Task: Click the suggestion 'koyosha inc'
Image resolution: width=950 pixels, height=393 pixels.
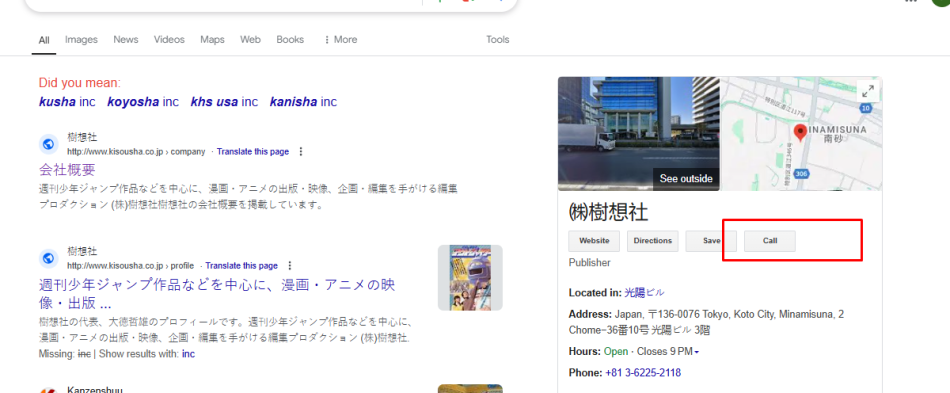Action: pos(143,102)
